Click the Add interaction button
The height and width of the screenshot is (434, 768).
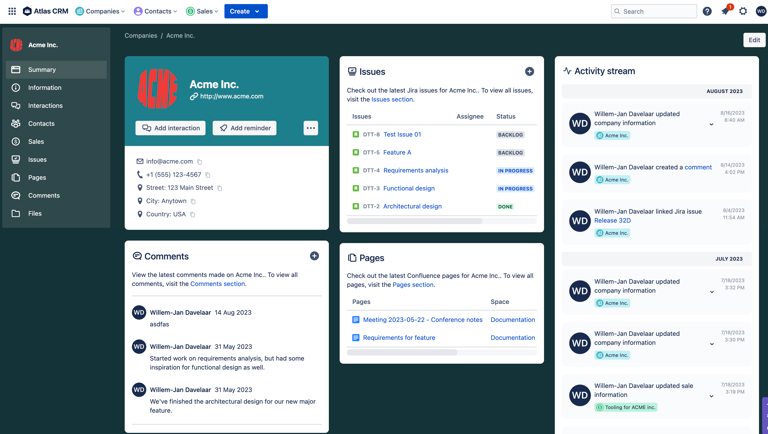[170, 128]
